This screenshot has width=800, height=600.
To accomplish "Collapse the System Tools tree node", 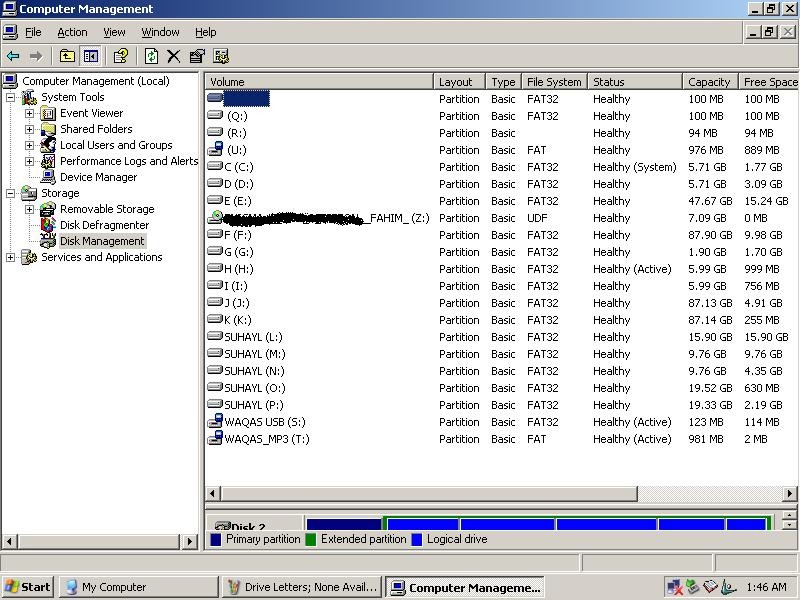I will point(10,97).
